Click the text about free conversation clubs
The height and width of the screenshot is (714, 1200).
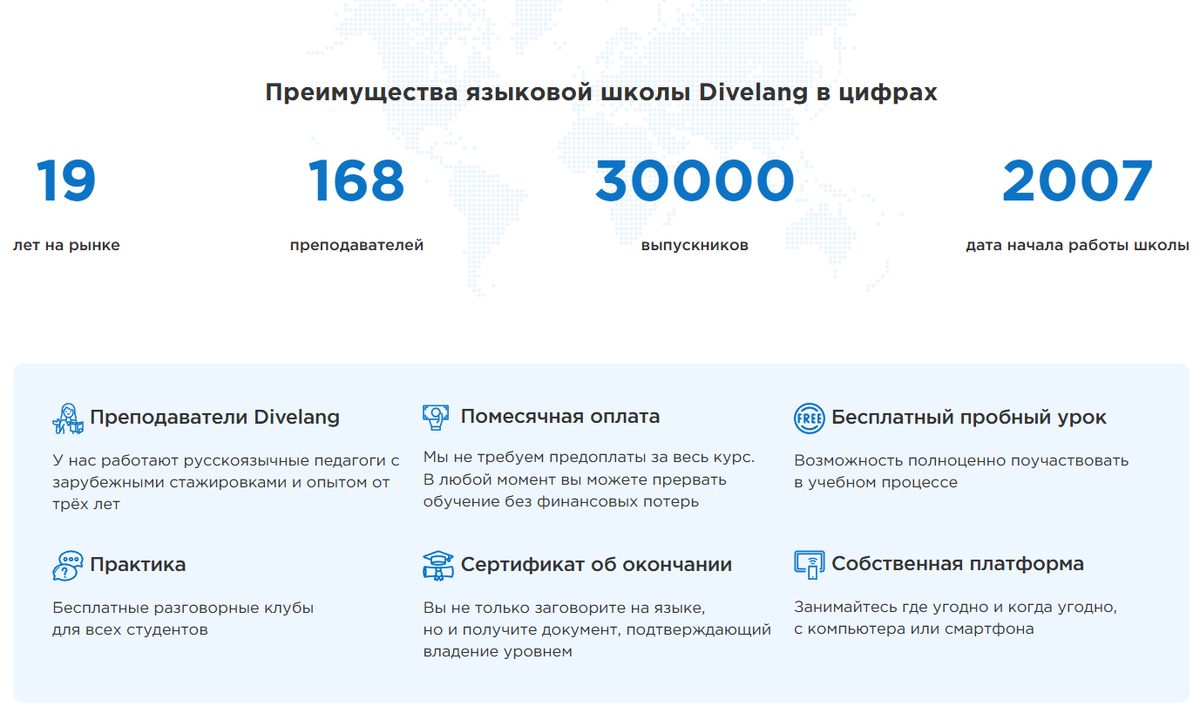183,618
